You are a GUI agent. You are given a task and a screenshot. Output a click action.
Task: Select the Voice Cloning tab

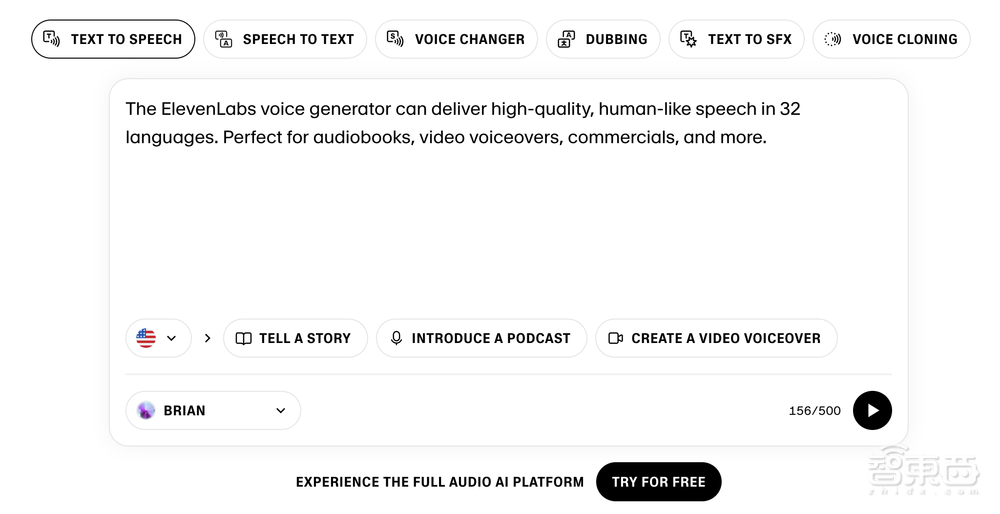[x=892, y=39]
